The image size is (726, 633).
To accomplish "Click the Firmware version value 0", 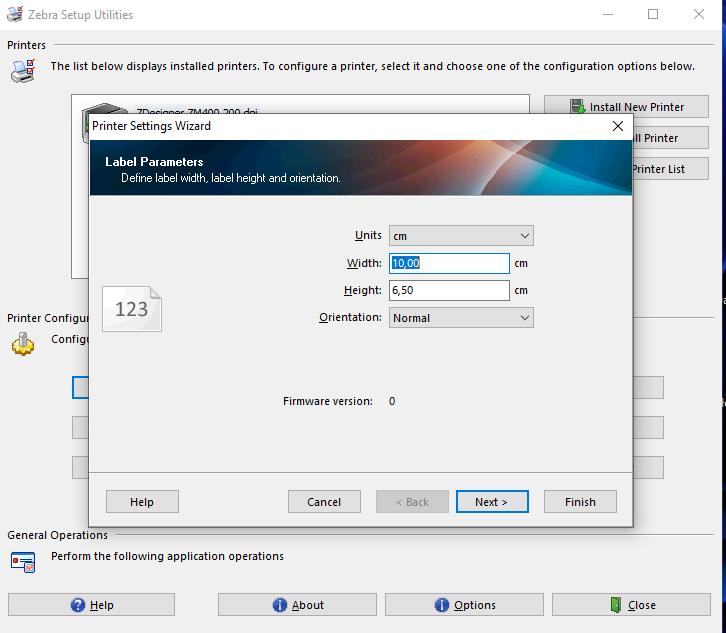I will pyautogui.click(x=392, y=401).
